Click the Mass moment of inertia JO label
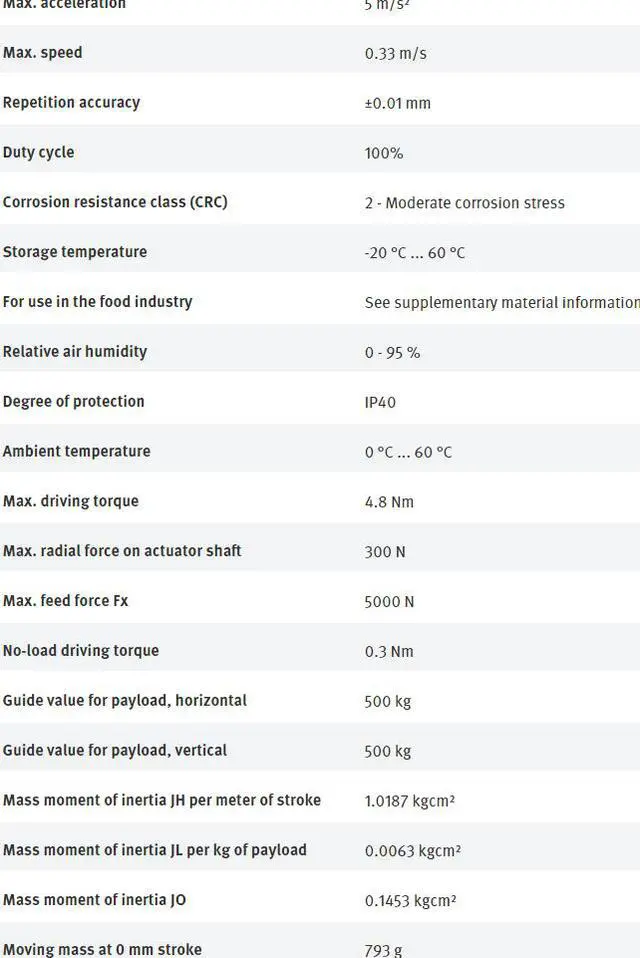This screenshot has width=640, height=958. (94, 900)
